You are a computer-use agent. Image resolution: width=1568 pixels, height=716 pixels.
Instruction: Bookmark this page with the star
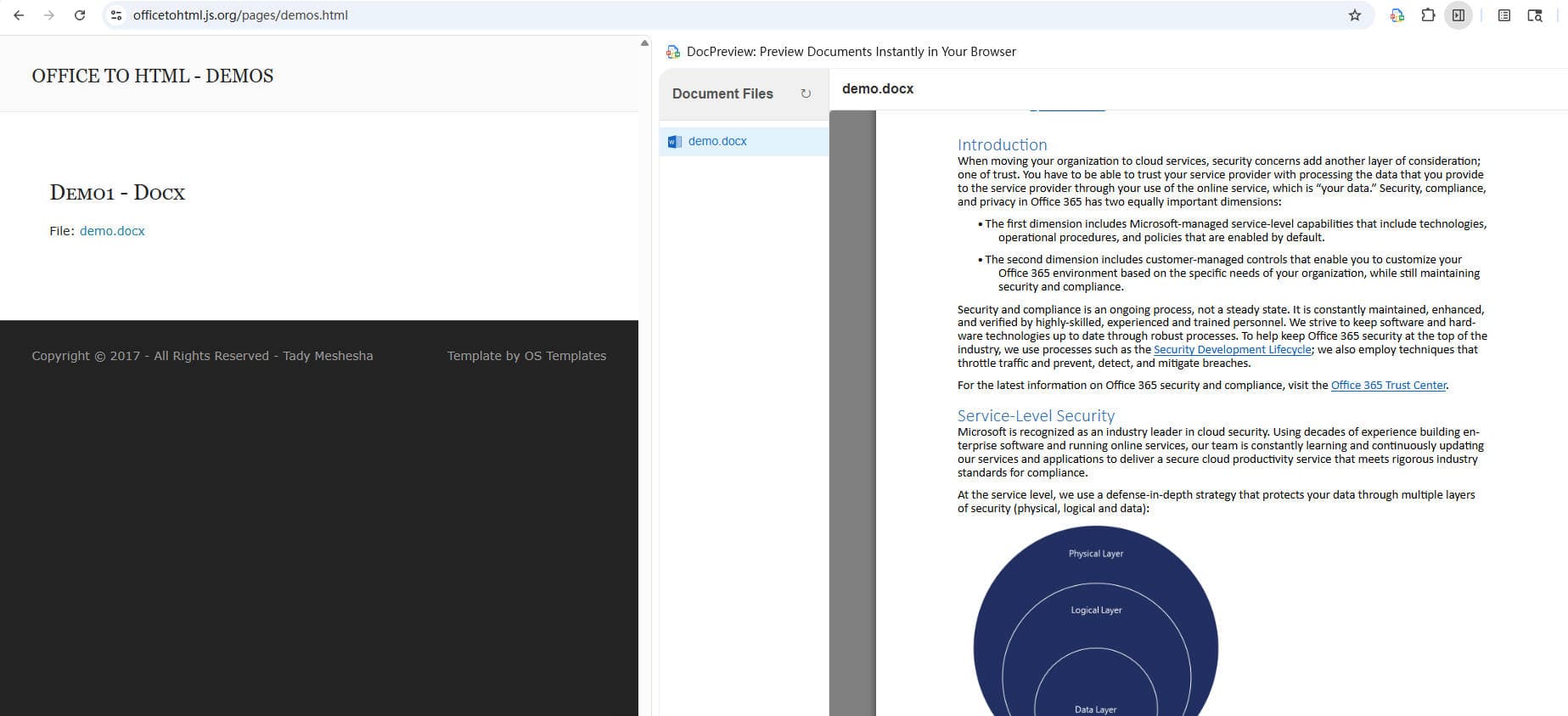coord(1355,15)
